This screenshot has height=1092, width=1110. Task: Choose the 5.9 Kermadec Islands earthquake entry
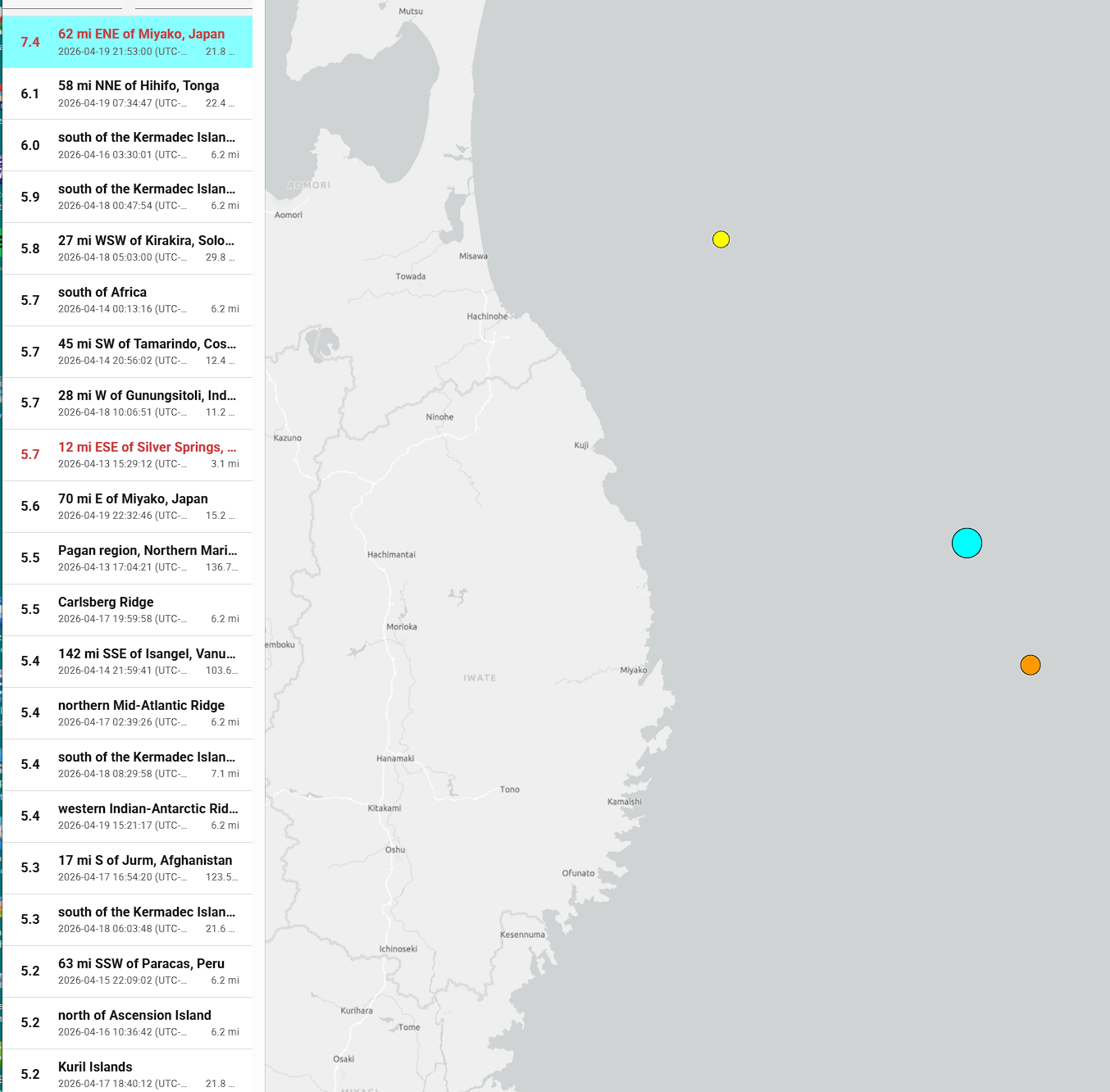point(146,189)
